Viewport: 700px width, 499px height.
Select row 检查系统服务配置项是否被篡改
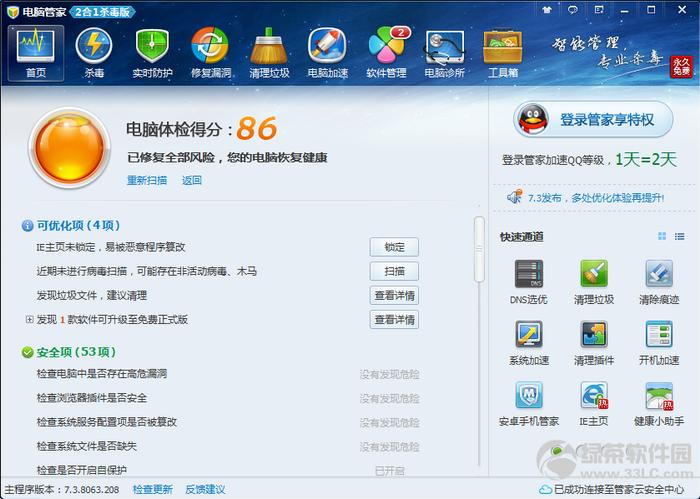click(228, 422)
